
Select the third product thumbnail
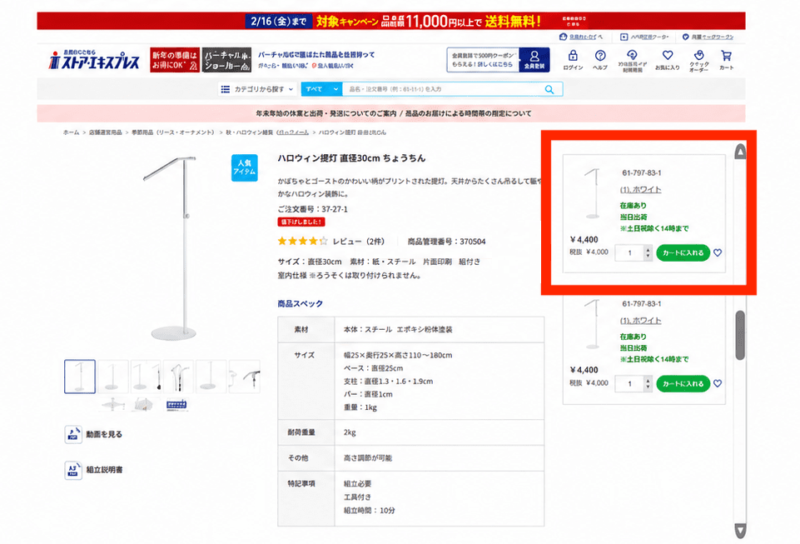tap(146, 377)
